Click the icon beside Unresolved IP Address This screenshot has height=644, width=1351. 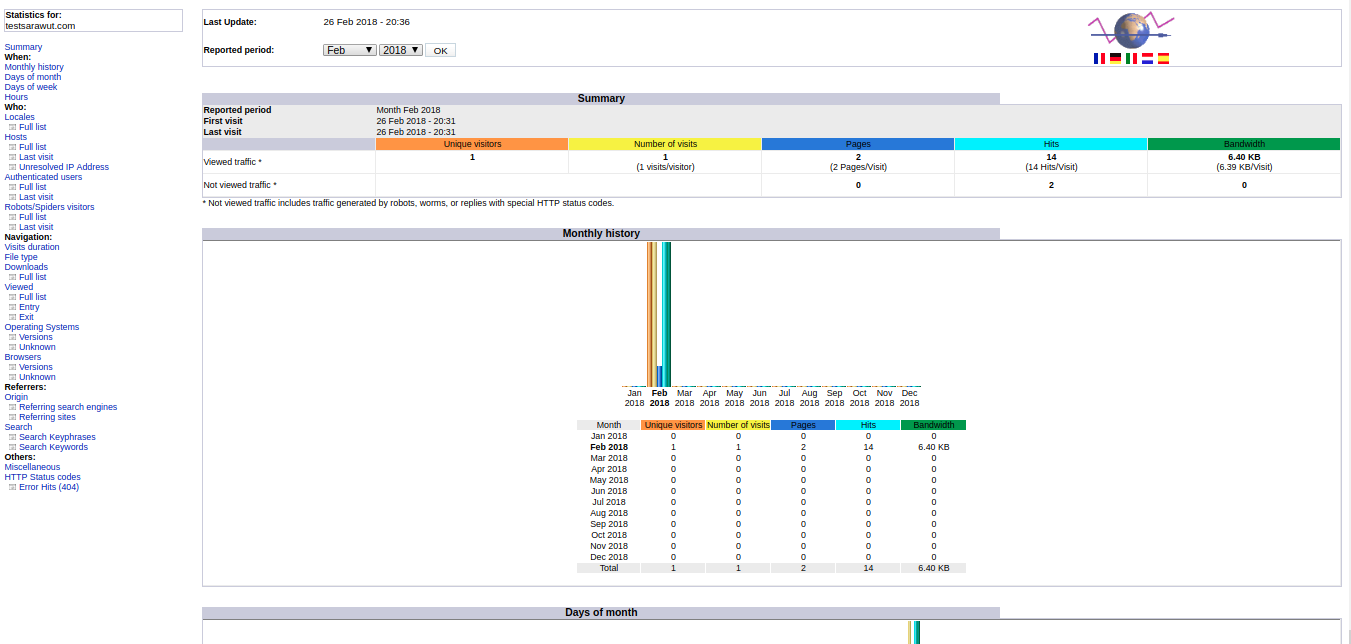[13, 167]
